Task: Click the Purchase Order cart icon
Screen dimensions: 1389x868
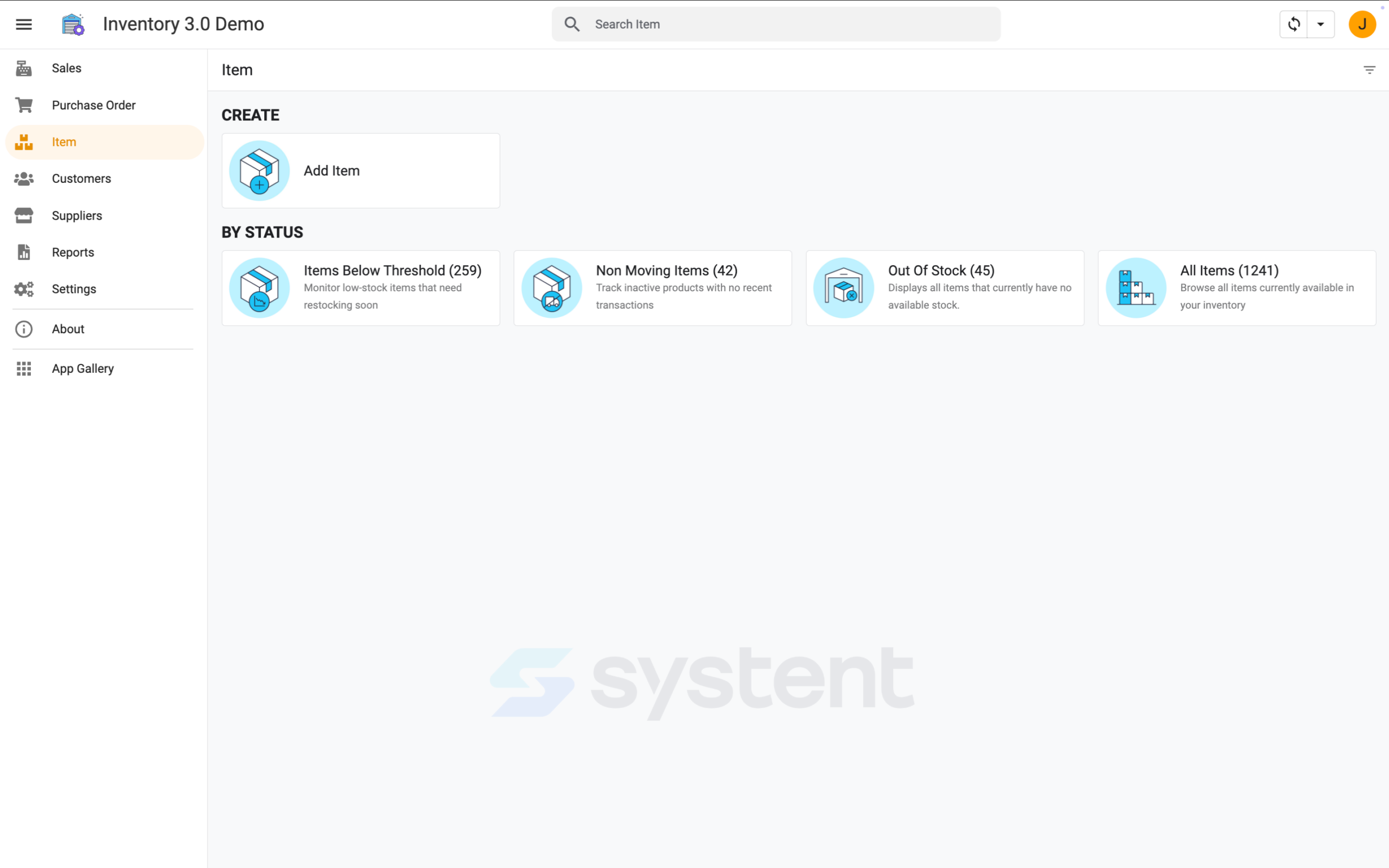Action: 23,105
